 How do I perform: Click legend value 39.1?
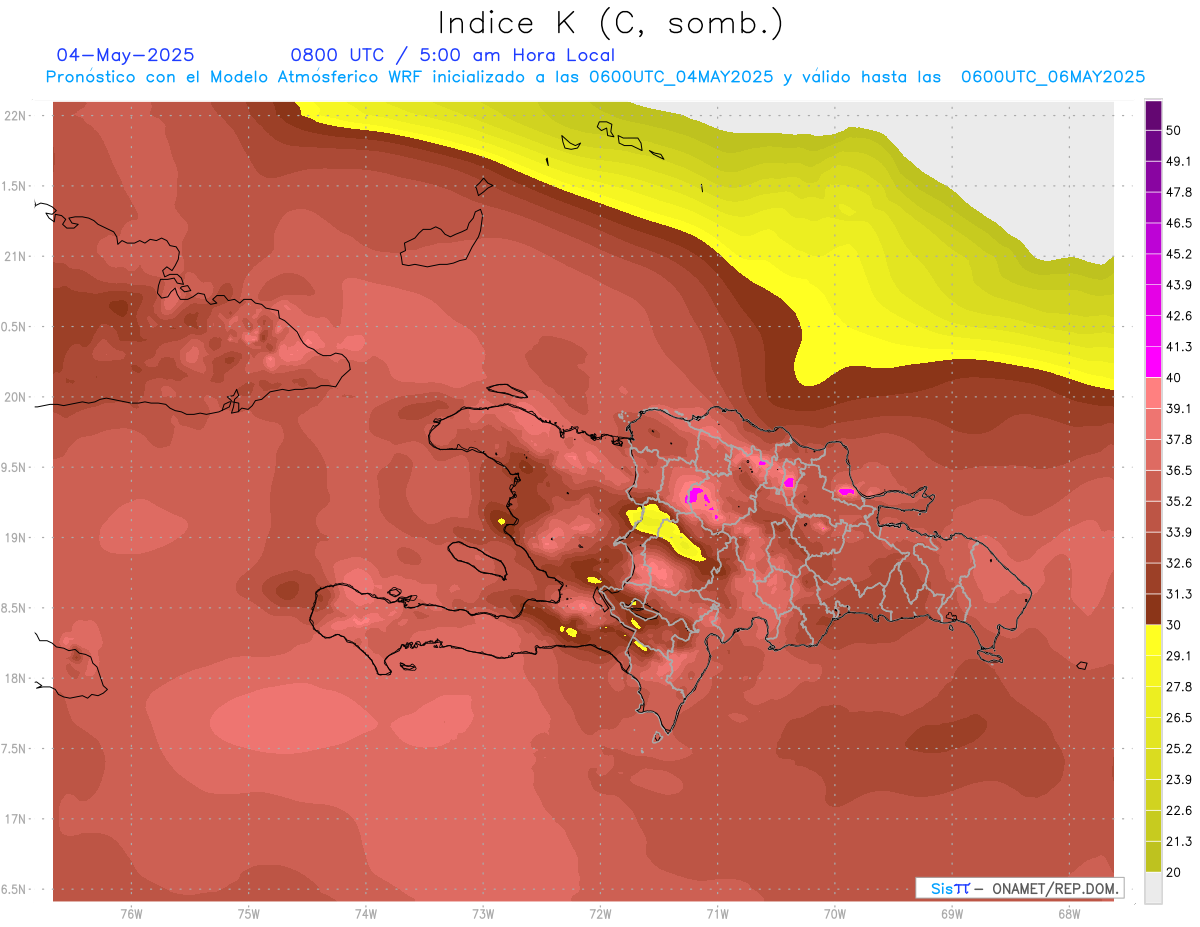(x=1179, y=408)
